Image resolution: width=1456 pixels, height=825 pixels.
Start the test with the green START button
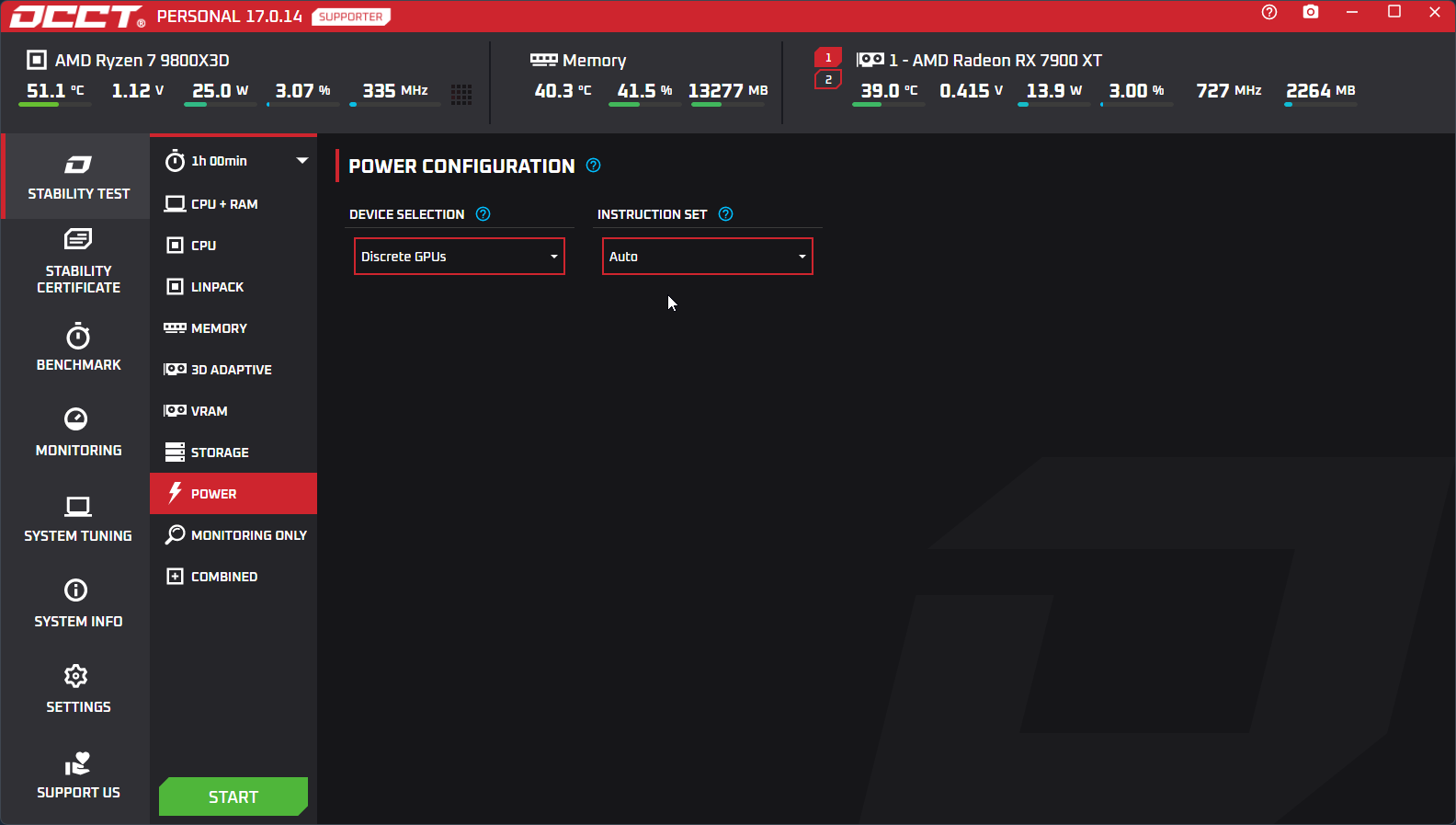tap(233, 796)
